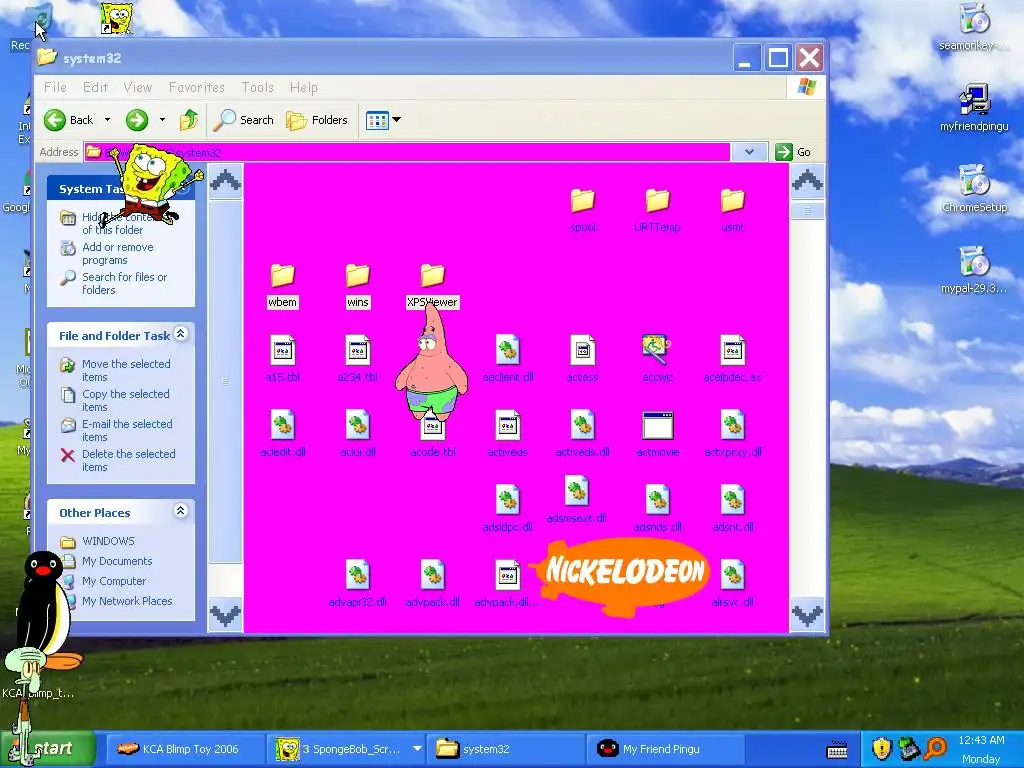The image size is (1024, 768).
Task: Expand the SpongeBob taskbar group dropdown
Action: pyautogui.click(x=417, y=748)
